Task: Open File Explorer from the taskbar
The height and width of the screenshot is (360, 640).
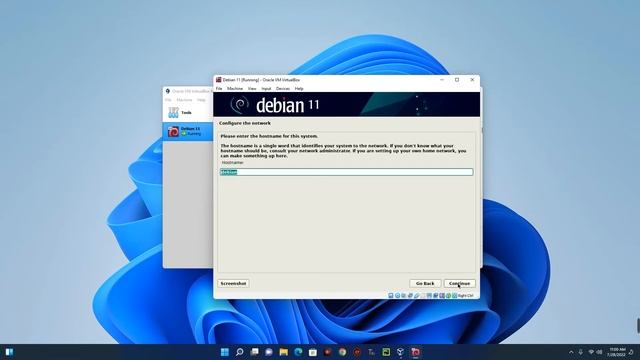Action: click(x=284, y=352)
